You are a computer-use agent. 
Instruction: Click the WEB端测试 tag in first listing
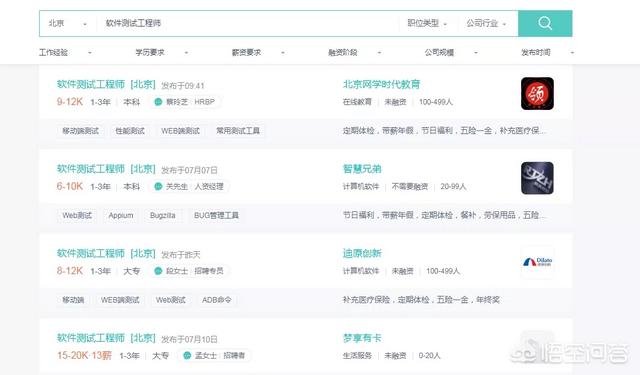[x=180, y=131]
